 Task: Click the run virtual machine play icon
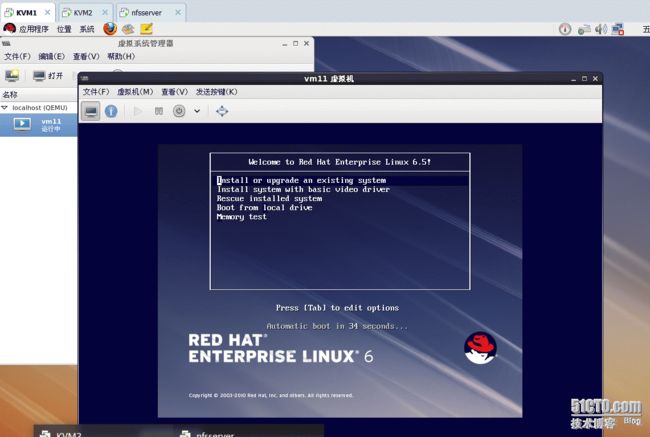(x=138, y=111)
